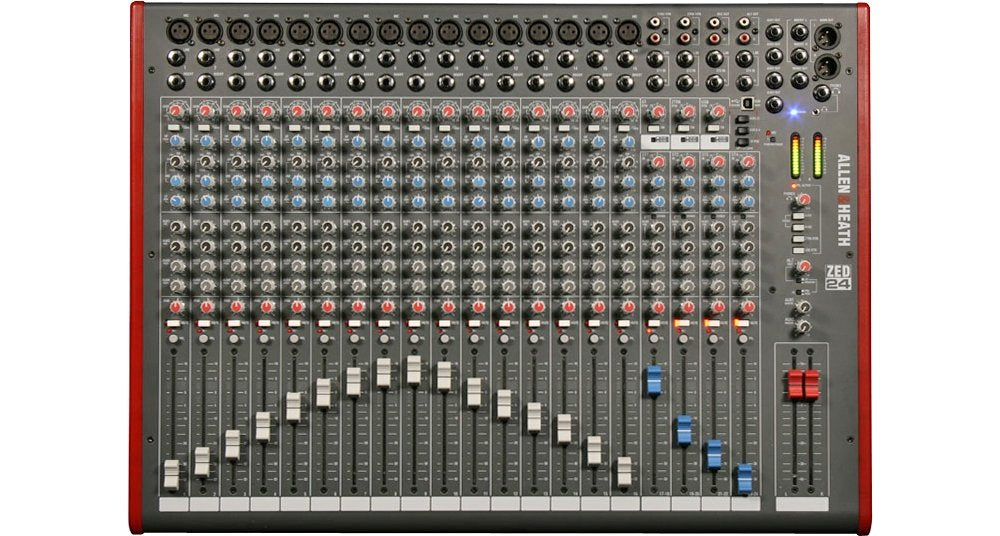
Task: Click the upper main output XLR connector
Action: [826, 36]
